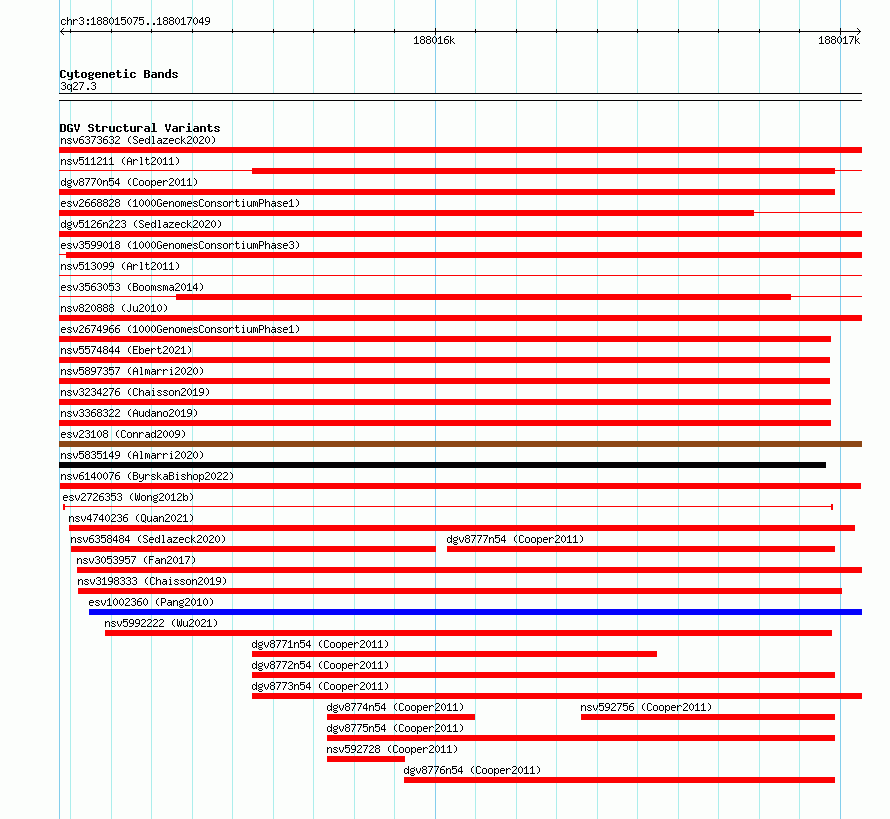Select the nsv511211 (Arlt2011) variant label
The height and width of the screenshot is (819, 890).
(120, 161)
